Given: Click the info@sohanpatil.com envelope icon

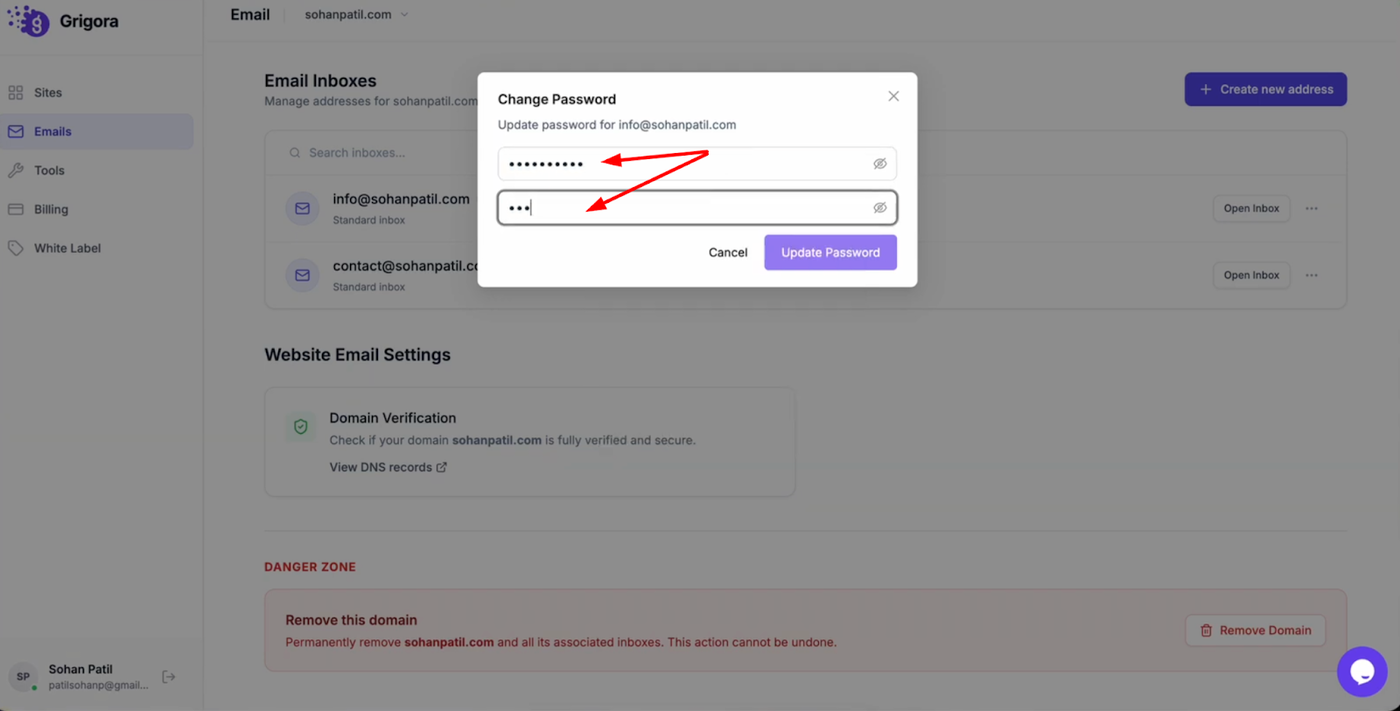Looking at the screenshot, I should pyautogui.click(x=302, y=208).
